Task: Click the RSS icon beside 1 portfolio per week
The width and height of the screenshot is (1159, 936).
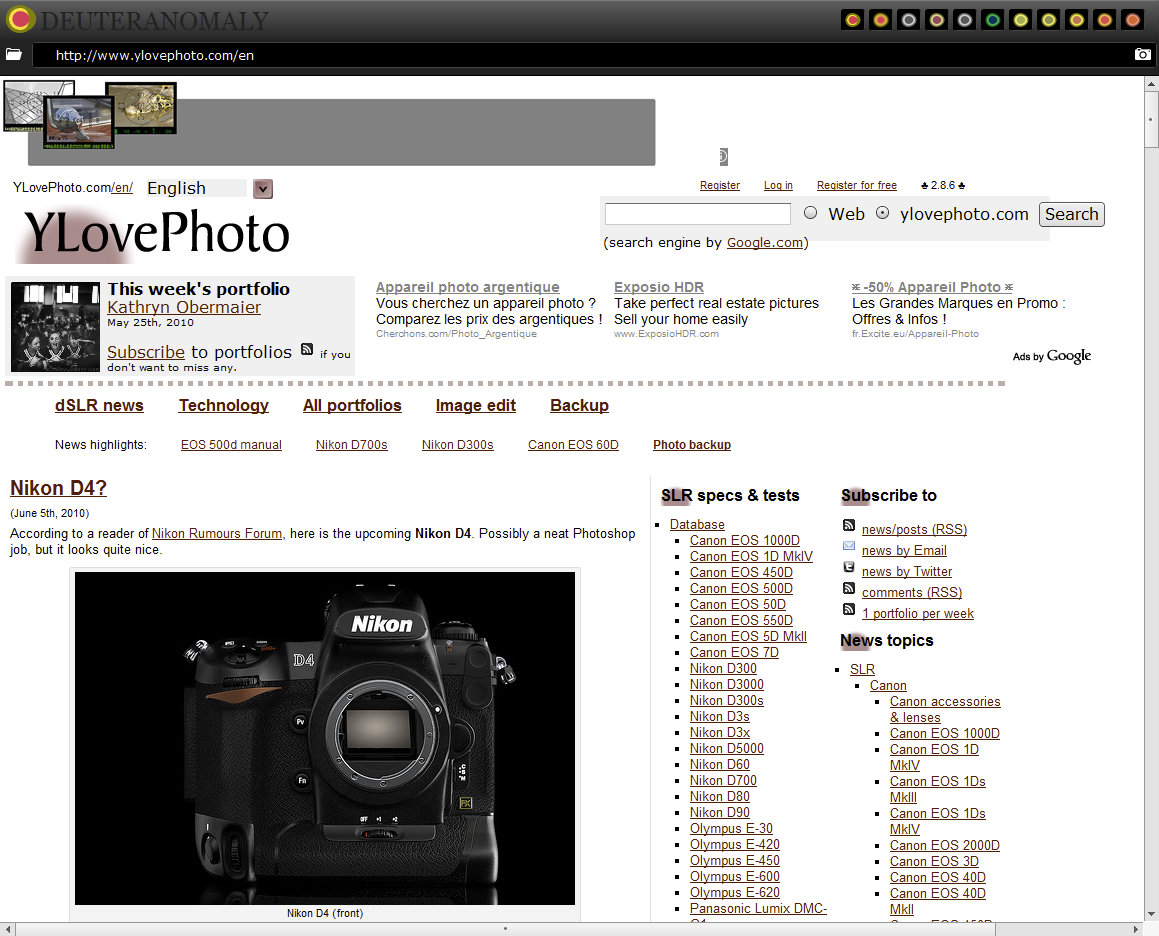Action: [849, 609]
